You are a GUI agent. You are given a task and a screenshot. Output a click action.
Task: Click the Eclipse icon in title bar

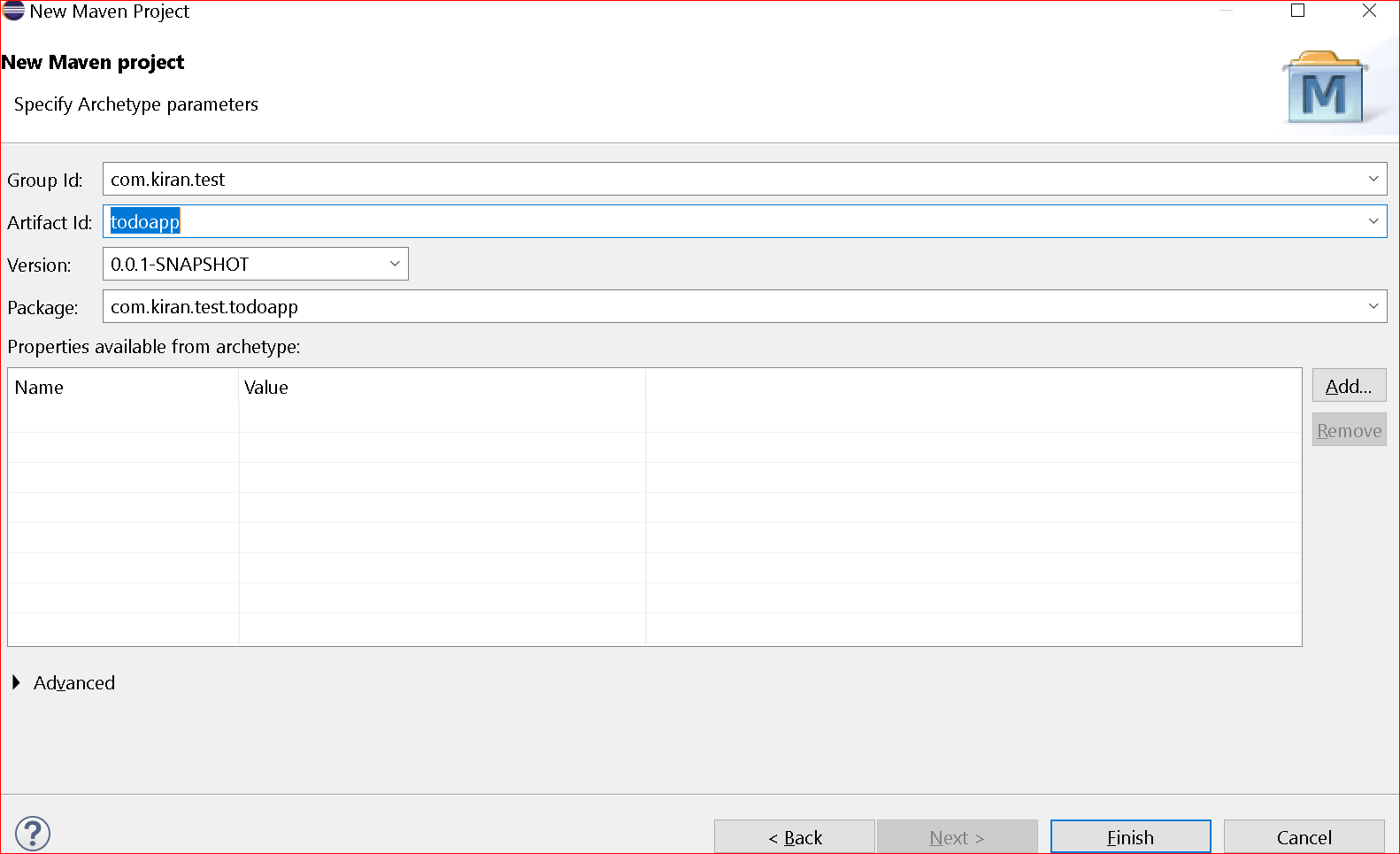13,11
